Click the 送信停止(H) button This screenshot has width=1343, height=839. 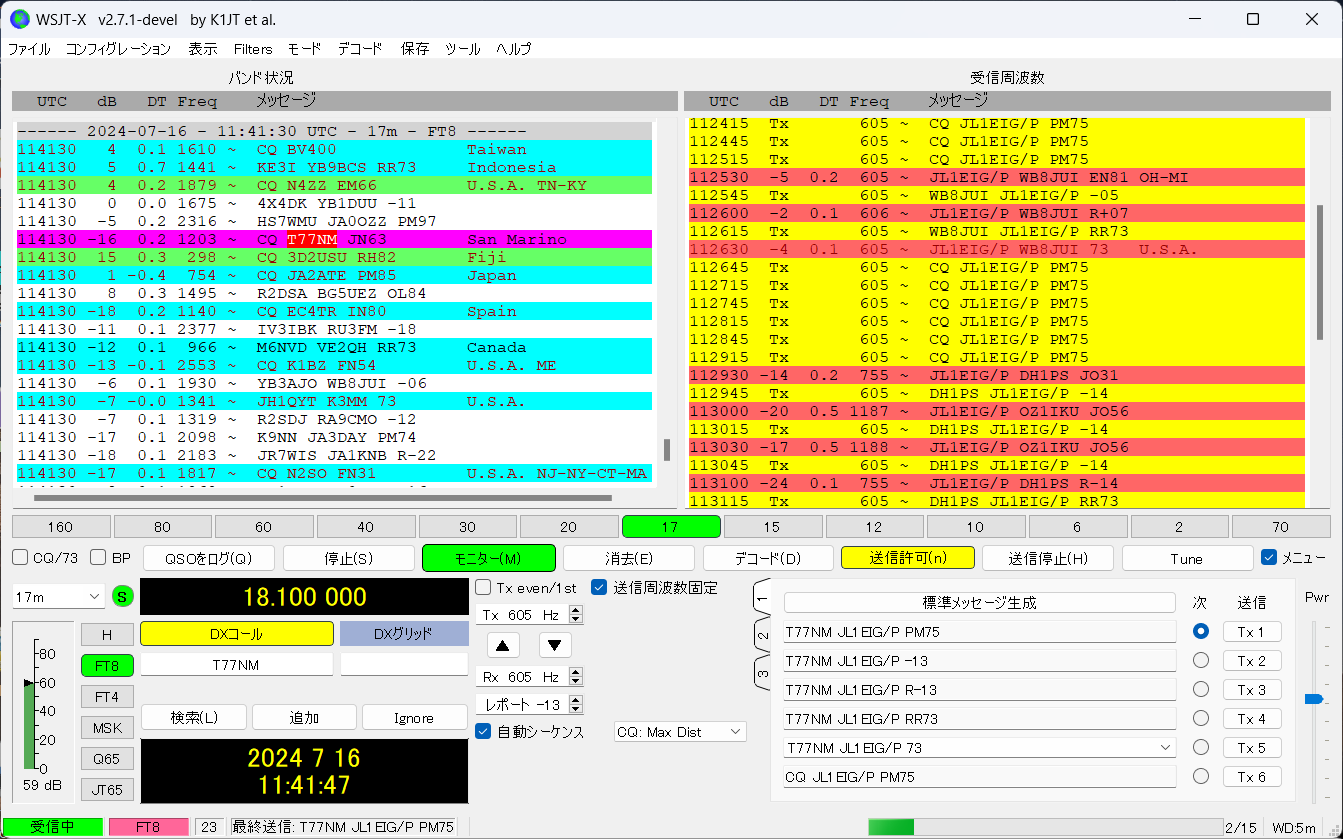point(1048,558)
